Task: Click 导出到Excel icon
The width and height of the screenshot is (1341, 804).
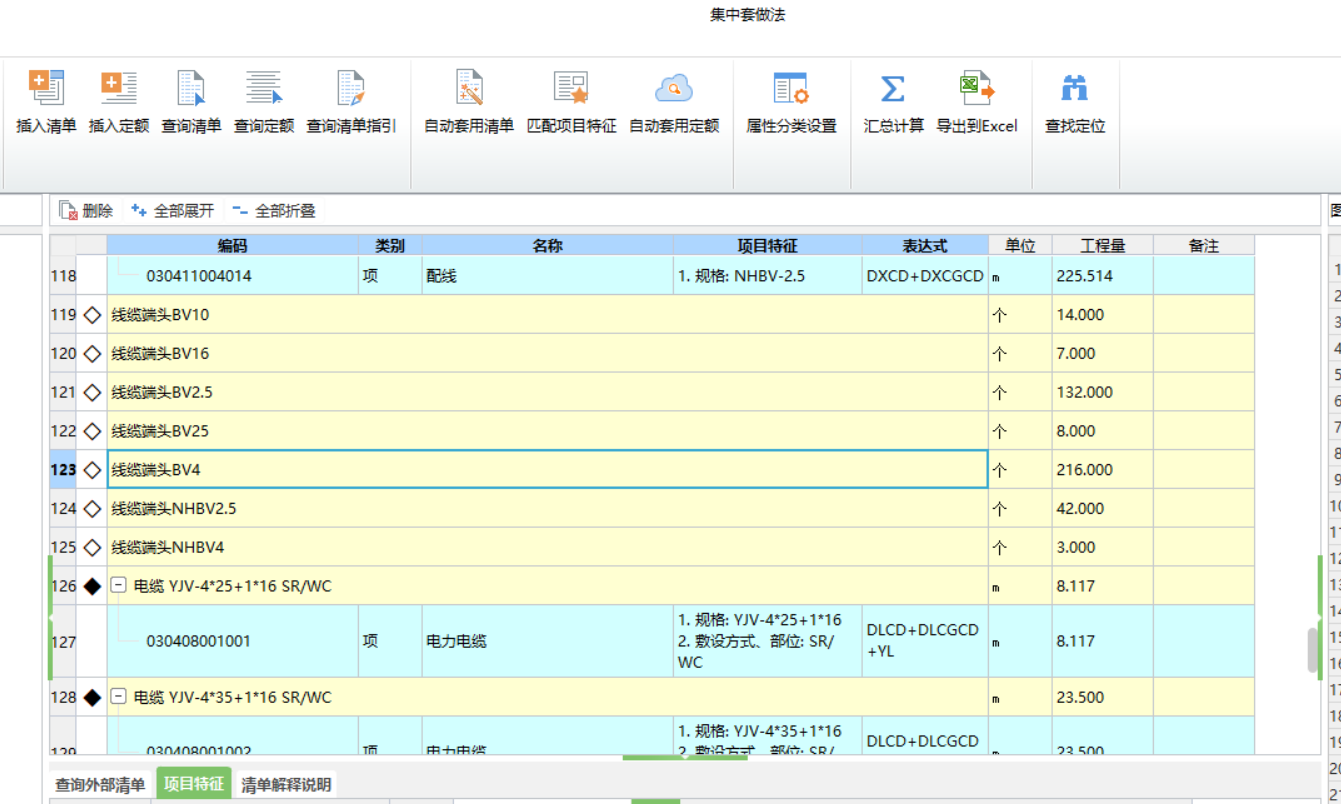Action: pyautogui.click(x=977, y=88)
